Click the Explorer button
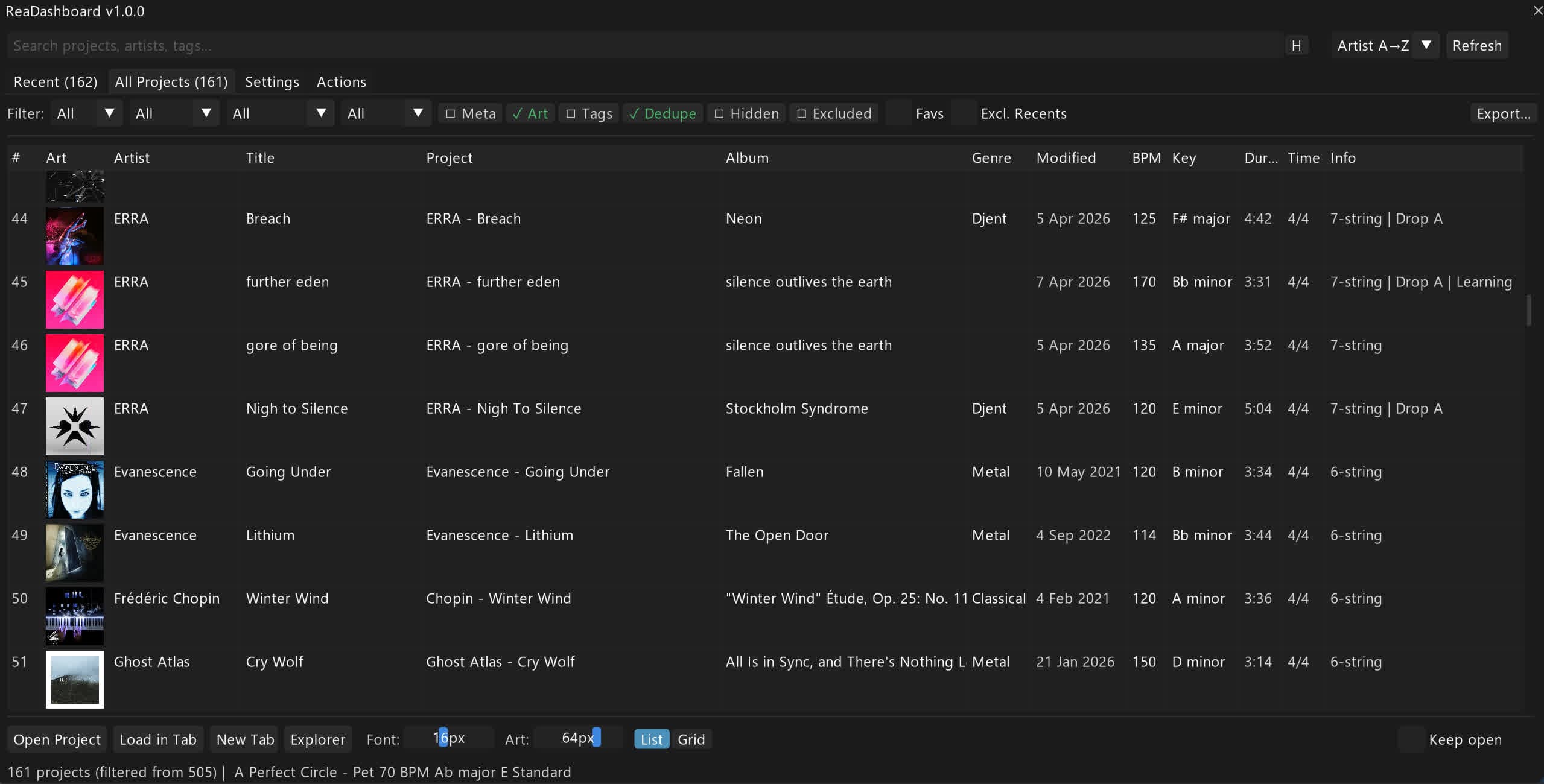This screenshot has height=784, width=1544. 318,739
